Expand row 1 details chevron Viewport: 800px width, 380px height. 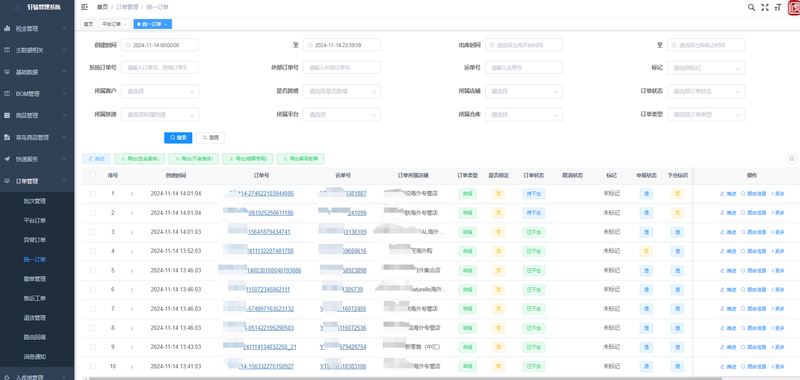[x=132, y=194]
